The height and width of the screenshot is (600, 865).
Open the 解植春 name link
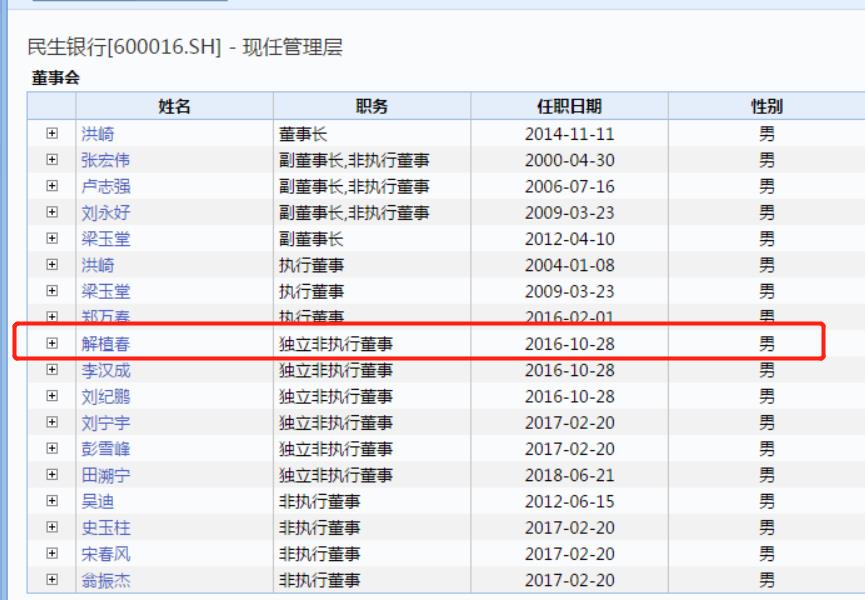(105, 344)
